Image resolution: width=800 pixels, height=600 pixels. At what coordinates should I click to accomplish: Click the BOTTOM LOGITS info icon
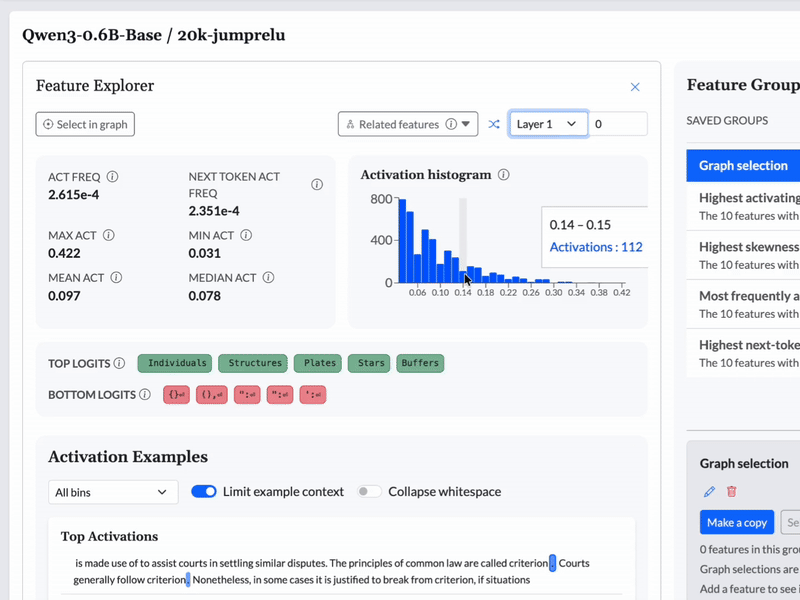pyautogui.click(x=145, y=394)
